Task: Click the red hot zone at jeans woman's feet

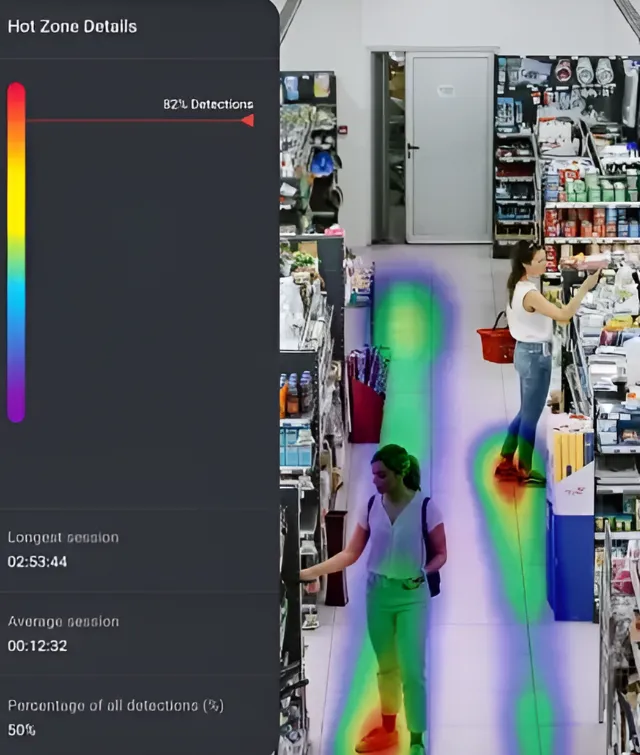Action: (510, 478)
